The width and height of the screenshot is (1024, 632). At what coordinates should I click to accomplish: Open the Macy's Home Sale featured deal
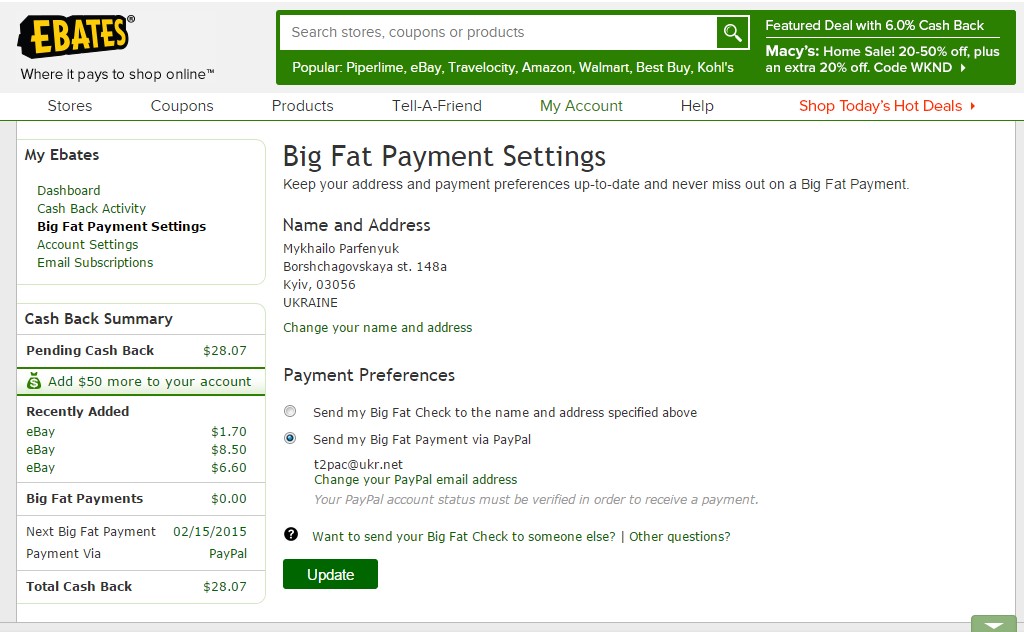click(x=882, y=59)
